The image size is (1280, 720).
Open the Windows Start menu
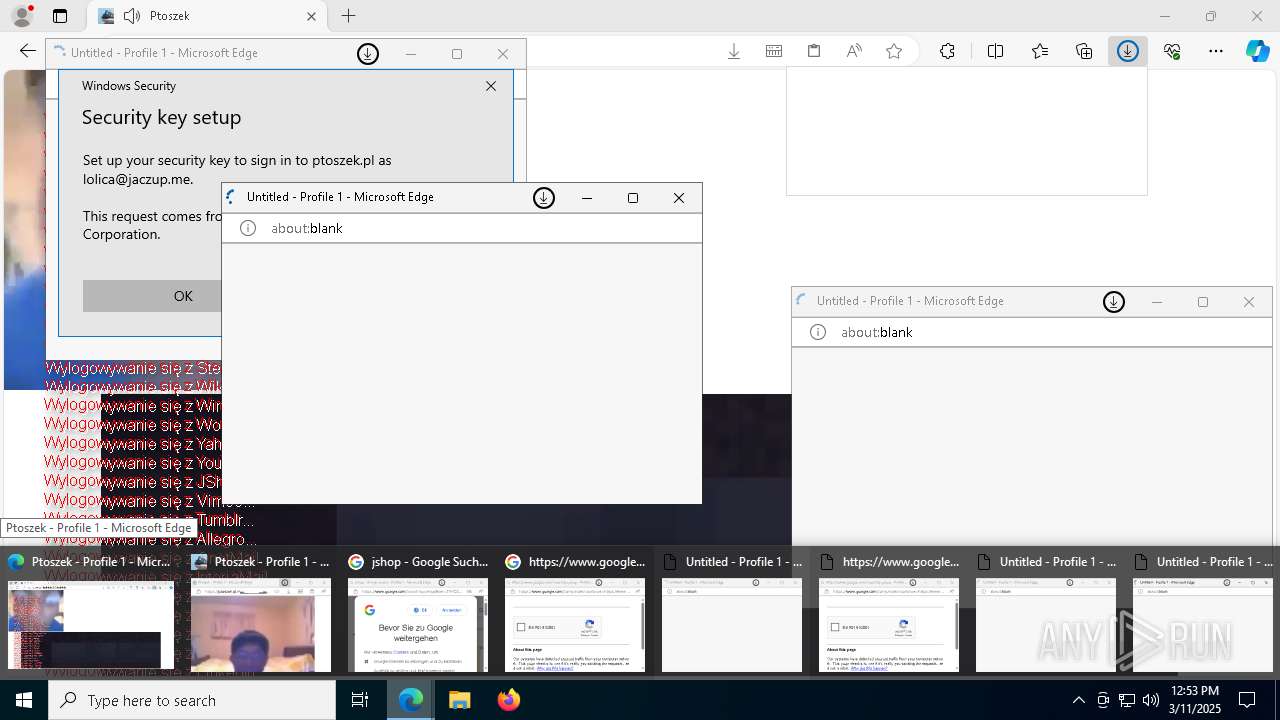click(24, 700)
